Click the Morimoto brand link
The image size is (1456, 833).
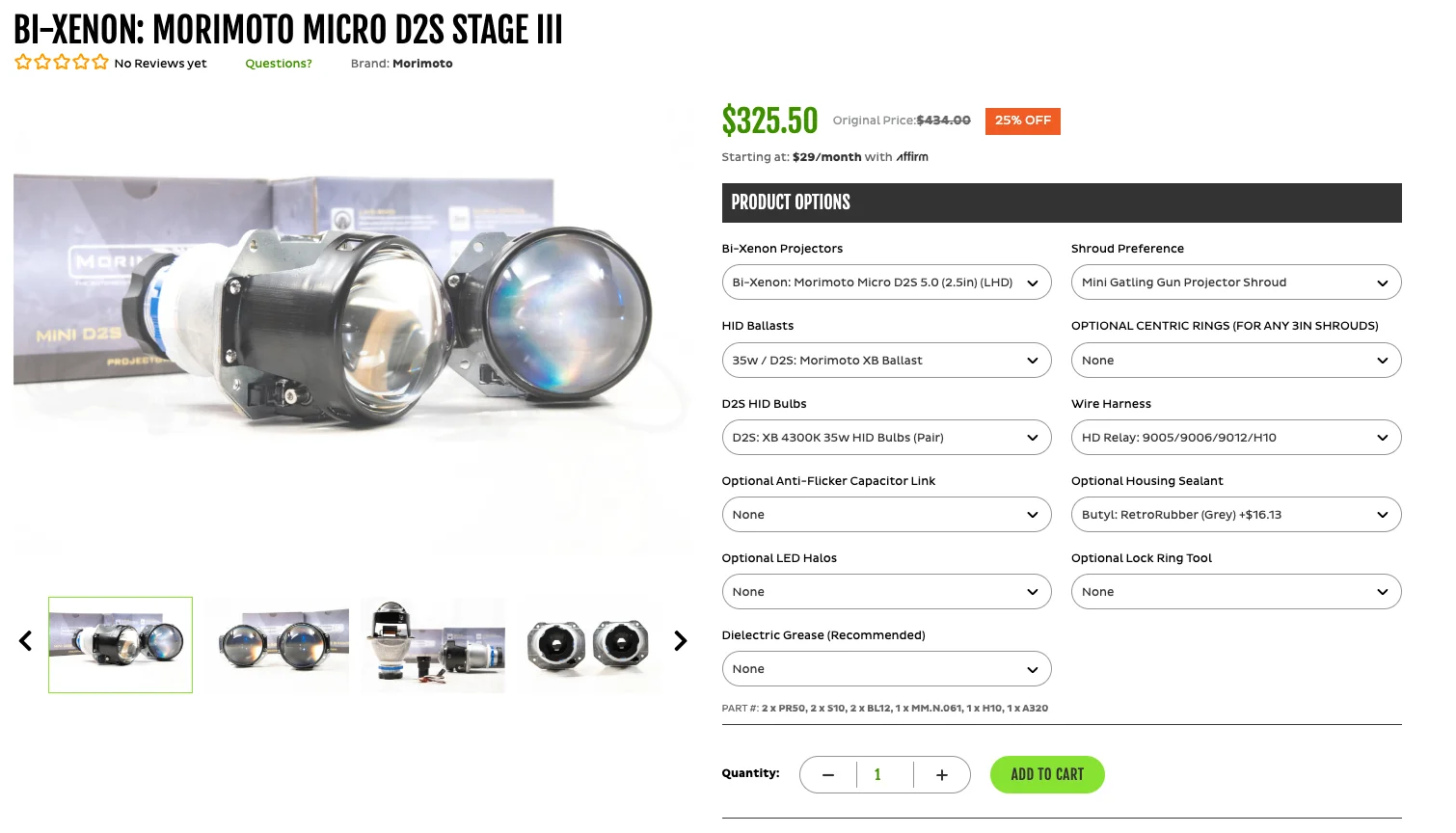(422, 64)
